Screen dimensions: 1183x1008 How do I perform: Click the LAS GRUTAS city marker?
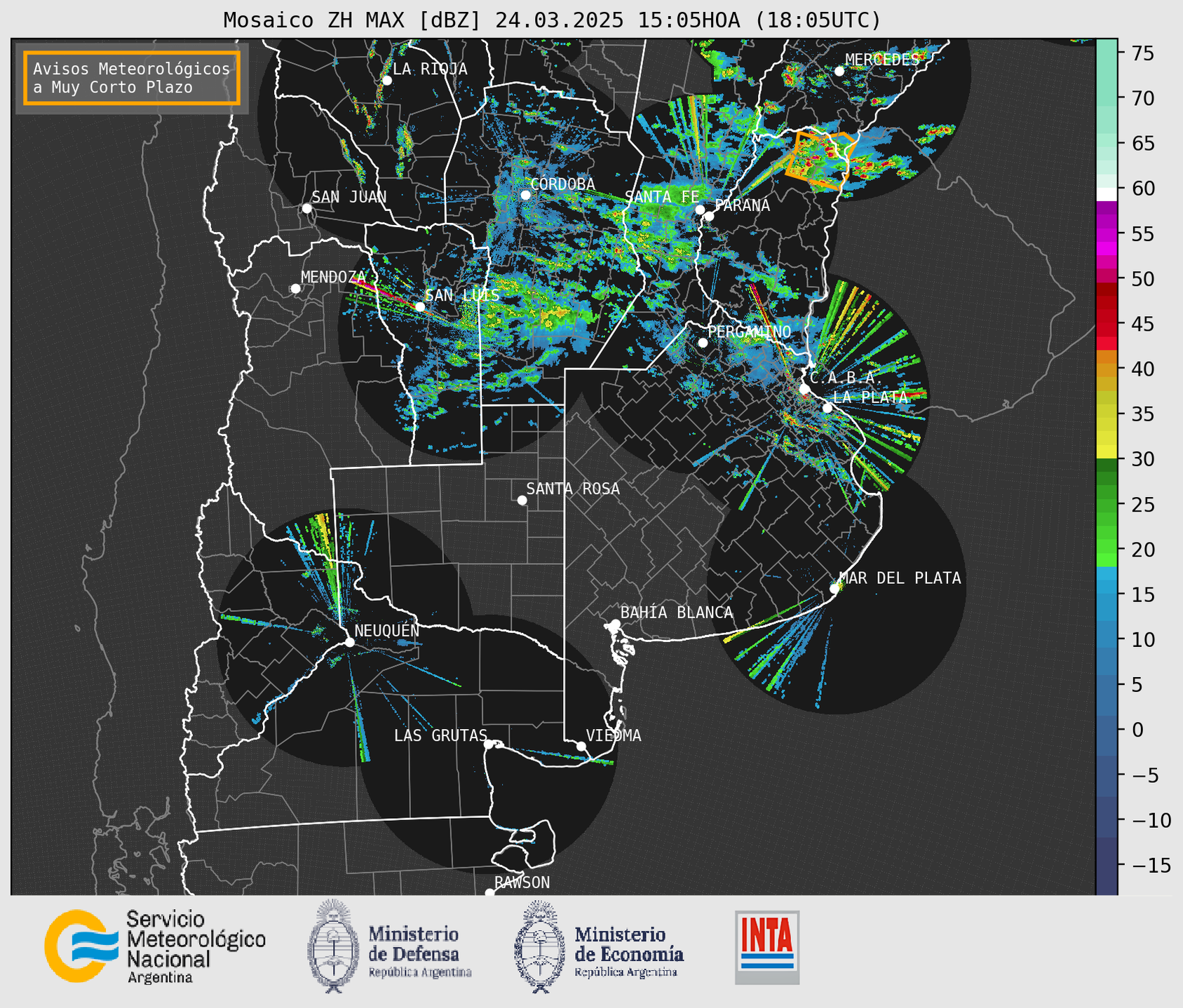(489, 744)
